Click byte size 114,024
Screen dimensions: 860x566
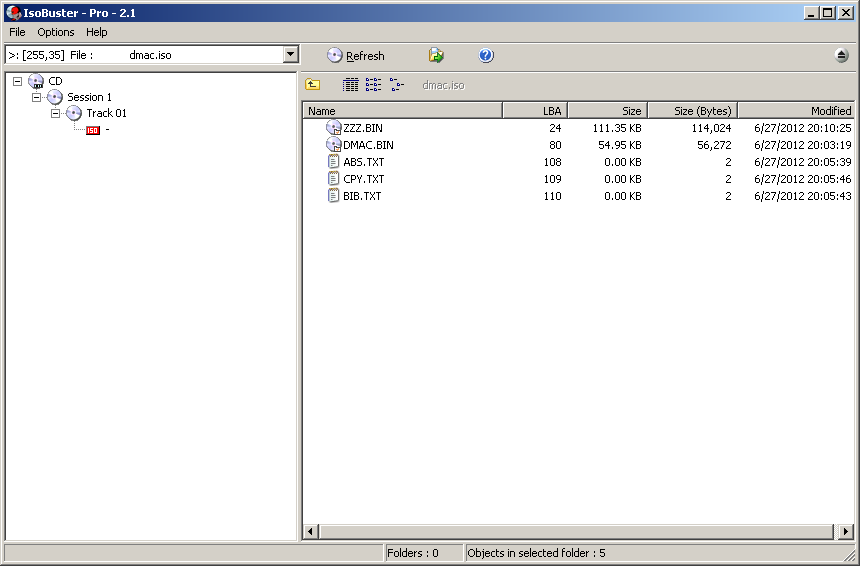tap(711, 128)
